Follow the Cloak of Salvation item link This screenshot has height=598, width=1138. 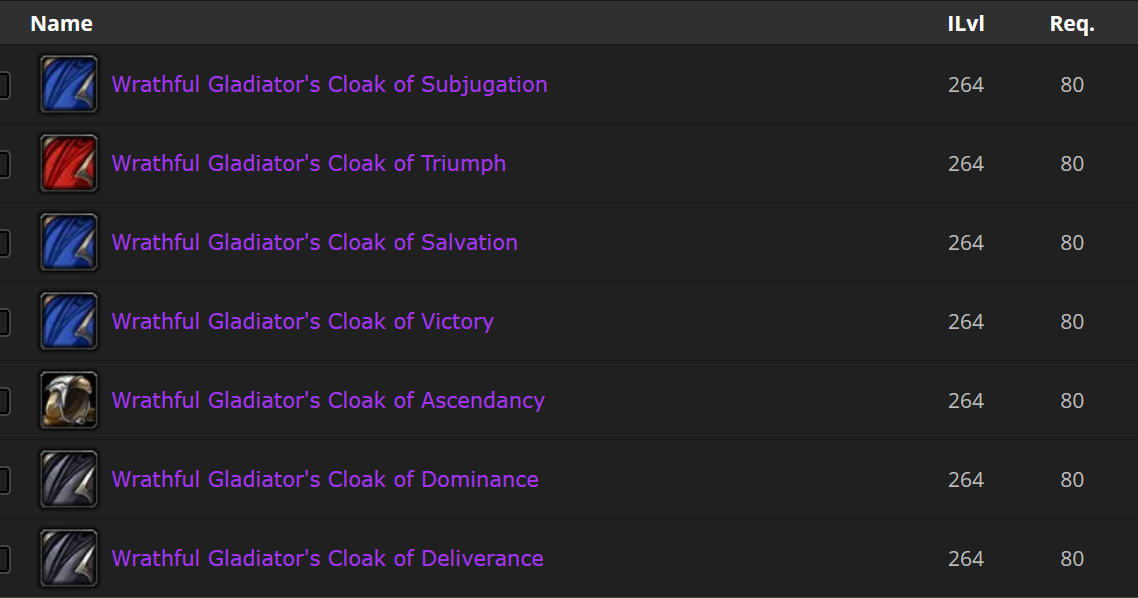[315, 242]
